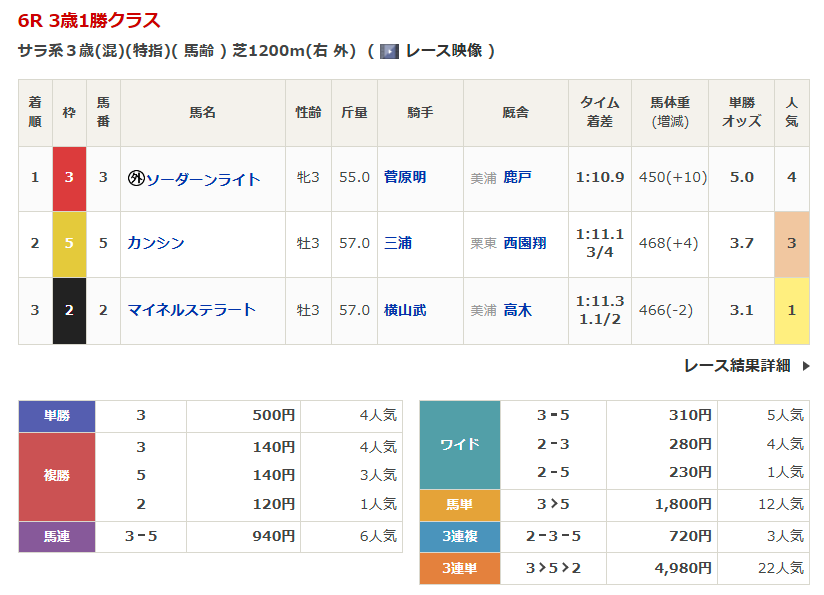This screenshot has width=824, height=595.
Task: Open horse カンシン page
Action: coord(156,243)
